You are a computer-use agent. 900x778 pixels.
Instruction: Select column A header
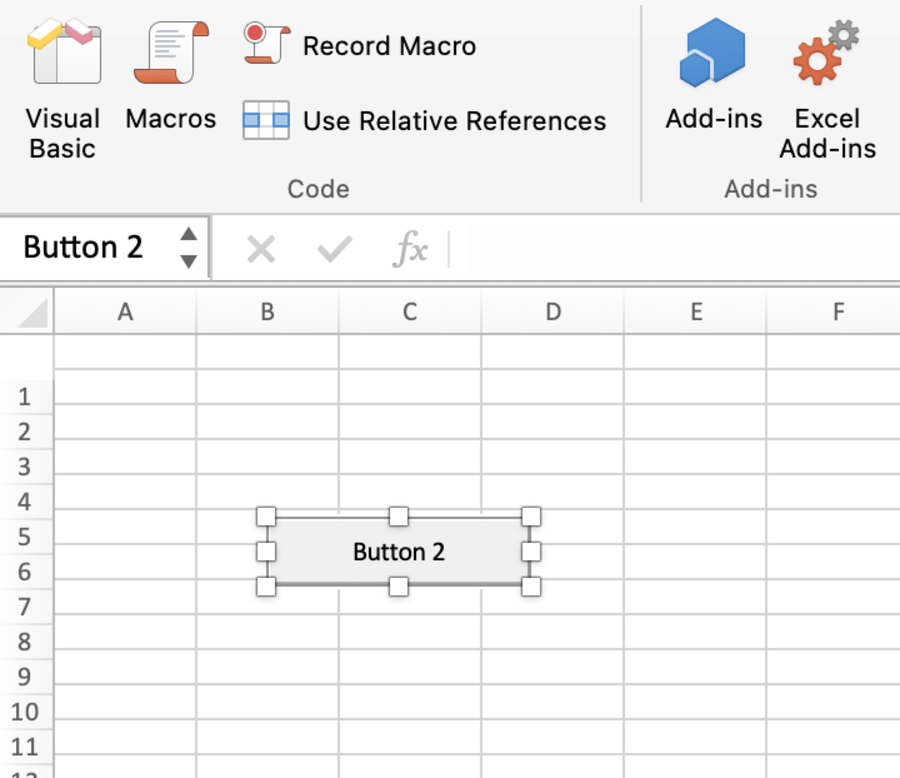[x=125, y=312]
